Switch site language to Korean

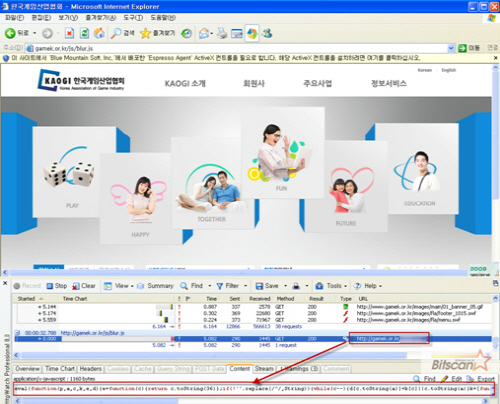pyautogui.click(x=424, y=70)
